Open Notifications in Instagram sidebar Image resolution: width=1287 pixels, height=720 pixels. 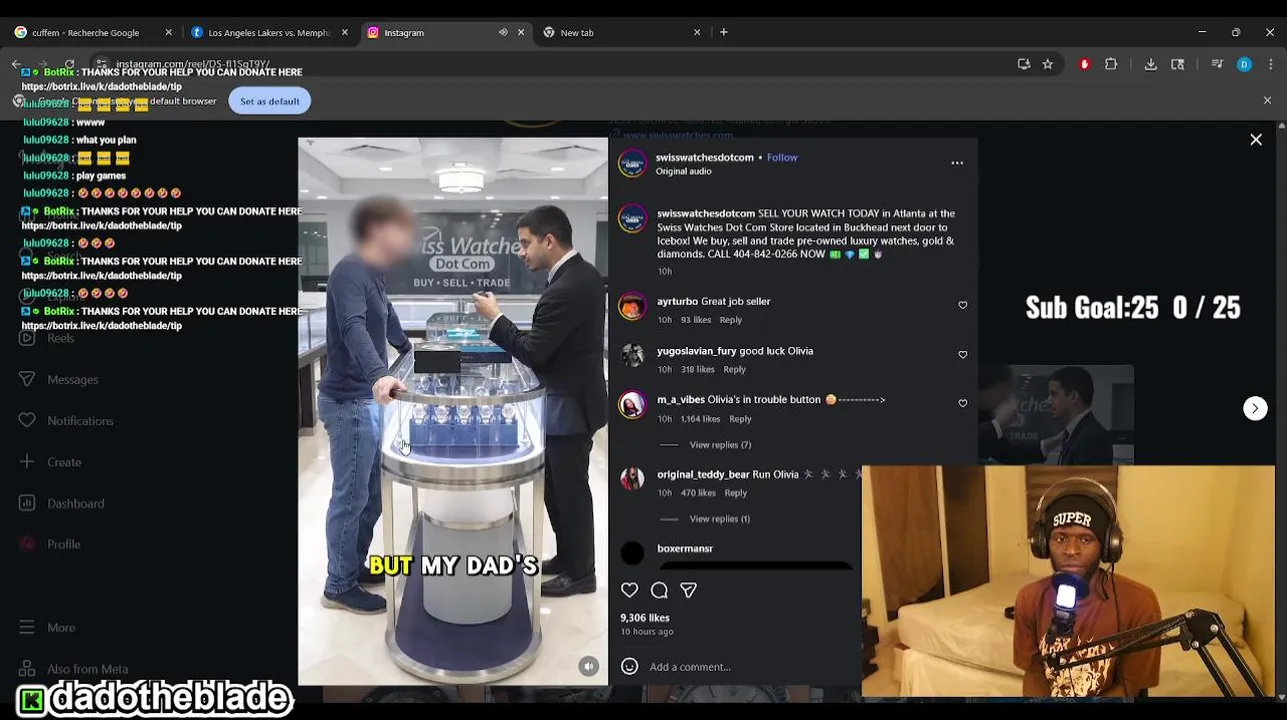click(80, 421)
